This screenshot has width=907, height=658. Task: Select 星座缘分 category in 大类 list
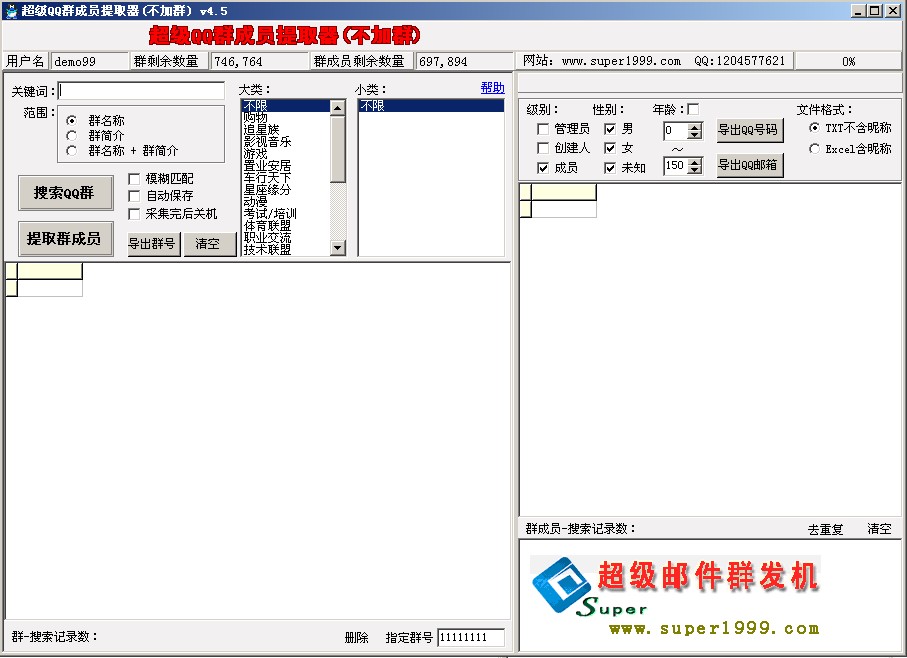coord(286,190)
